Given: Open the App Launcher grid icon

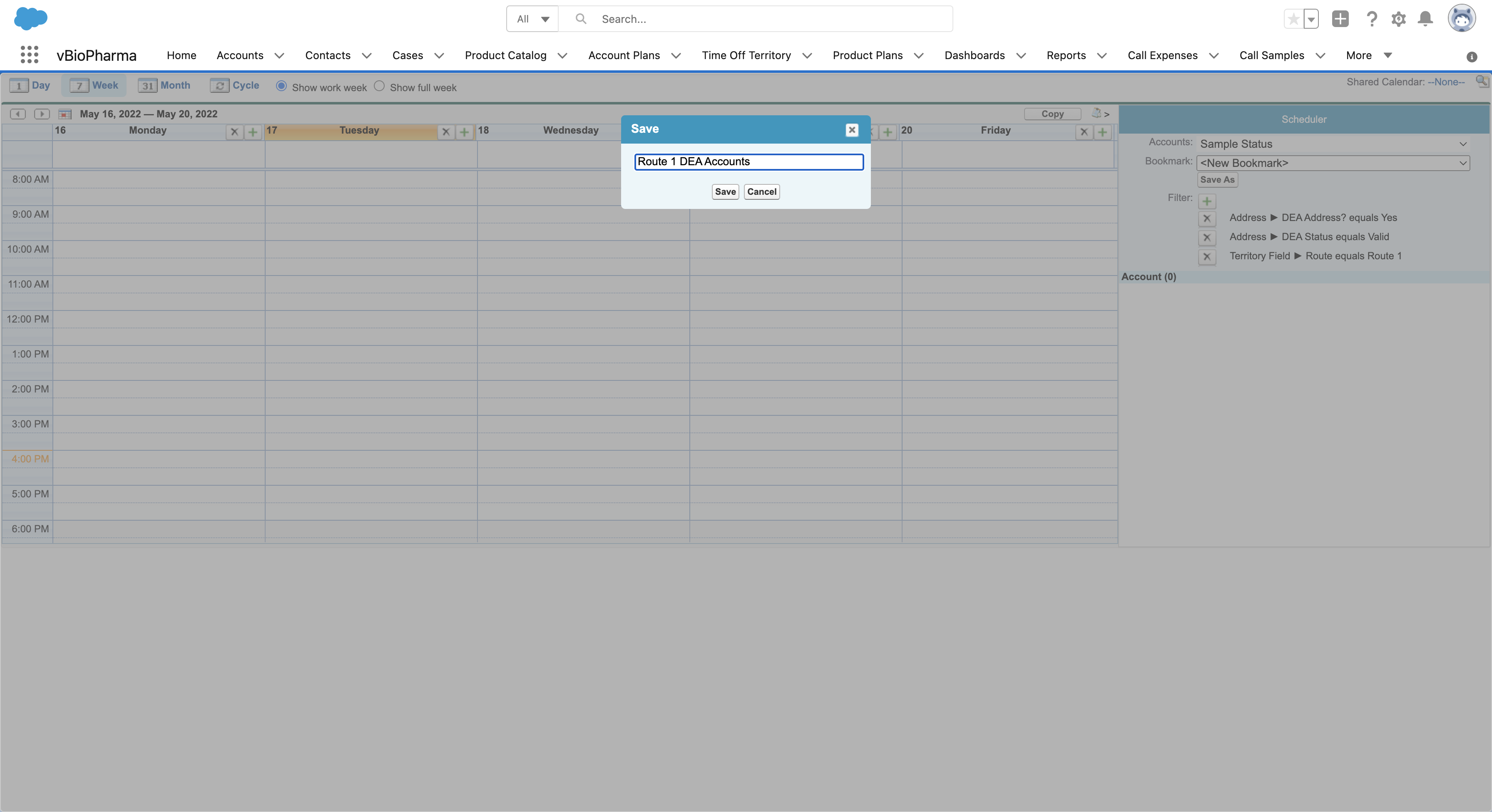Looking at the screenshot, I should (x=29, y=55).
